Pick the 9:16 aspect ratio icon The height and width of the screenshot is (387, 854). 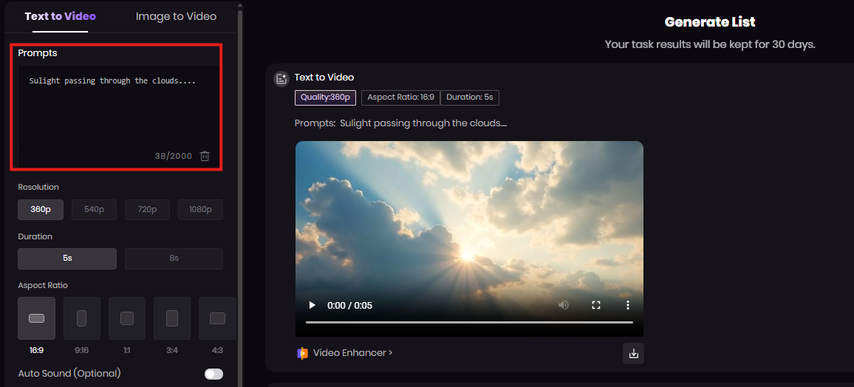[x=82, y=318]
